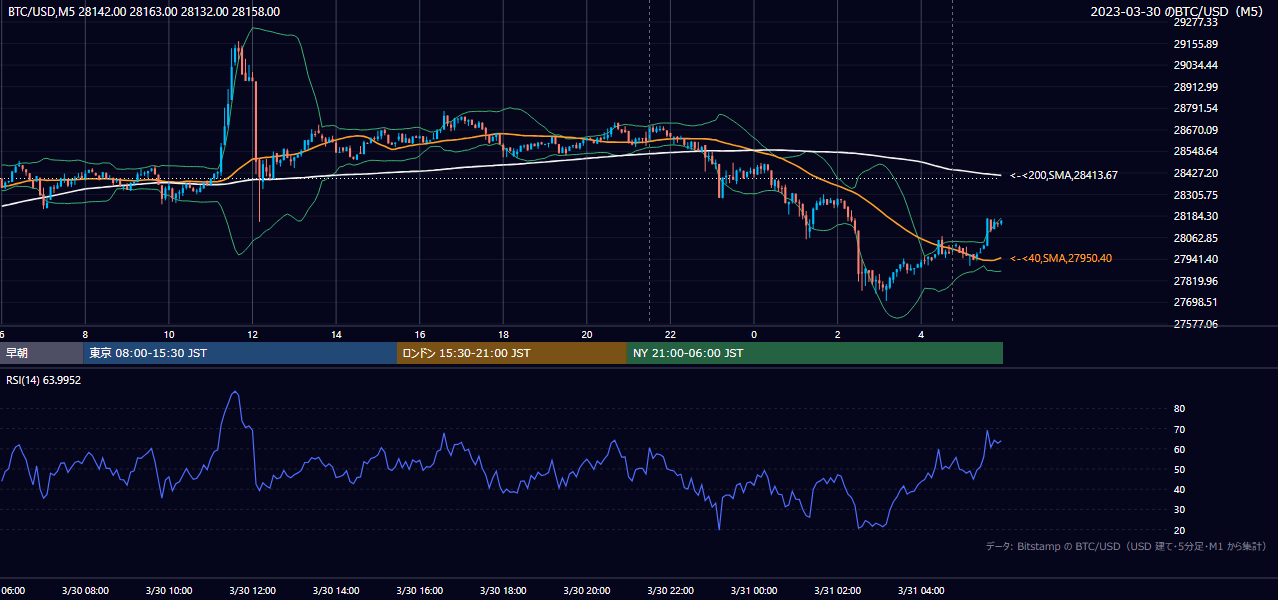1278x600 pixels.
Task: Click the BTC/USD,M5 OHLC header text
Action: [144, 12]
